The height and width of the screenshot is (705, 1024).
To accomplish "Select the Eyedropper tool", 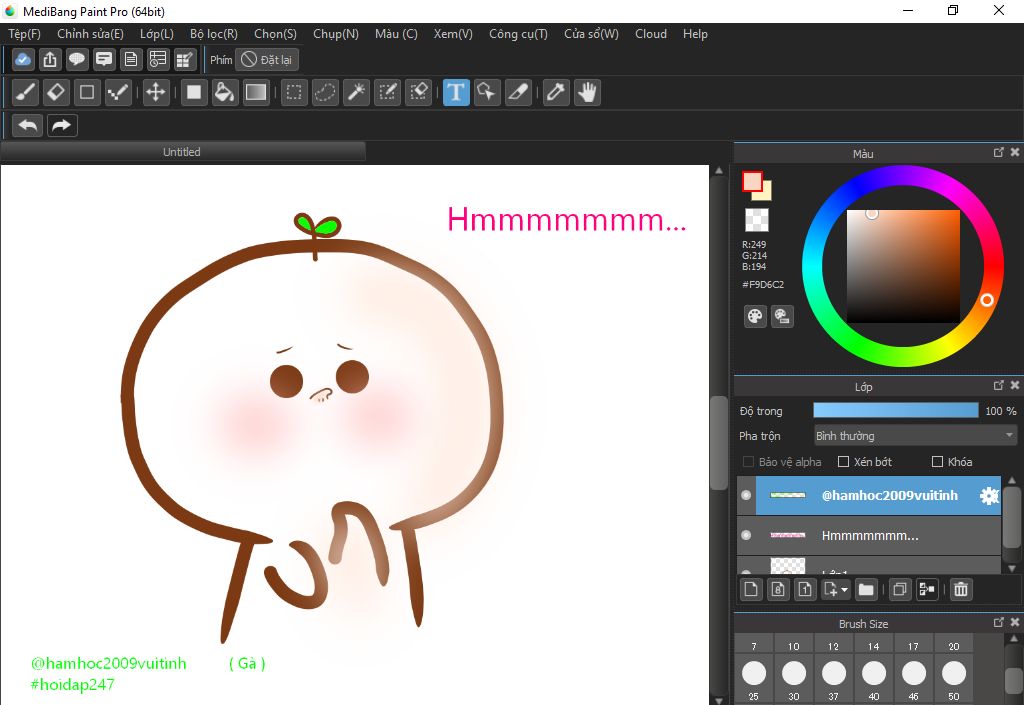I will point(556,92).
